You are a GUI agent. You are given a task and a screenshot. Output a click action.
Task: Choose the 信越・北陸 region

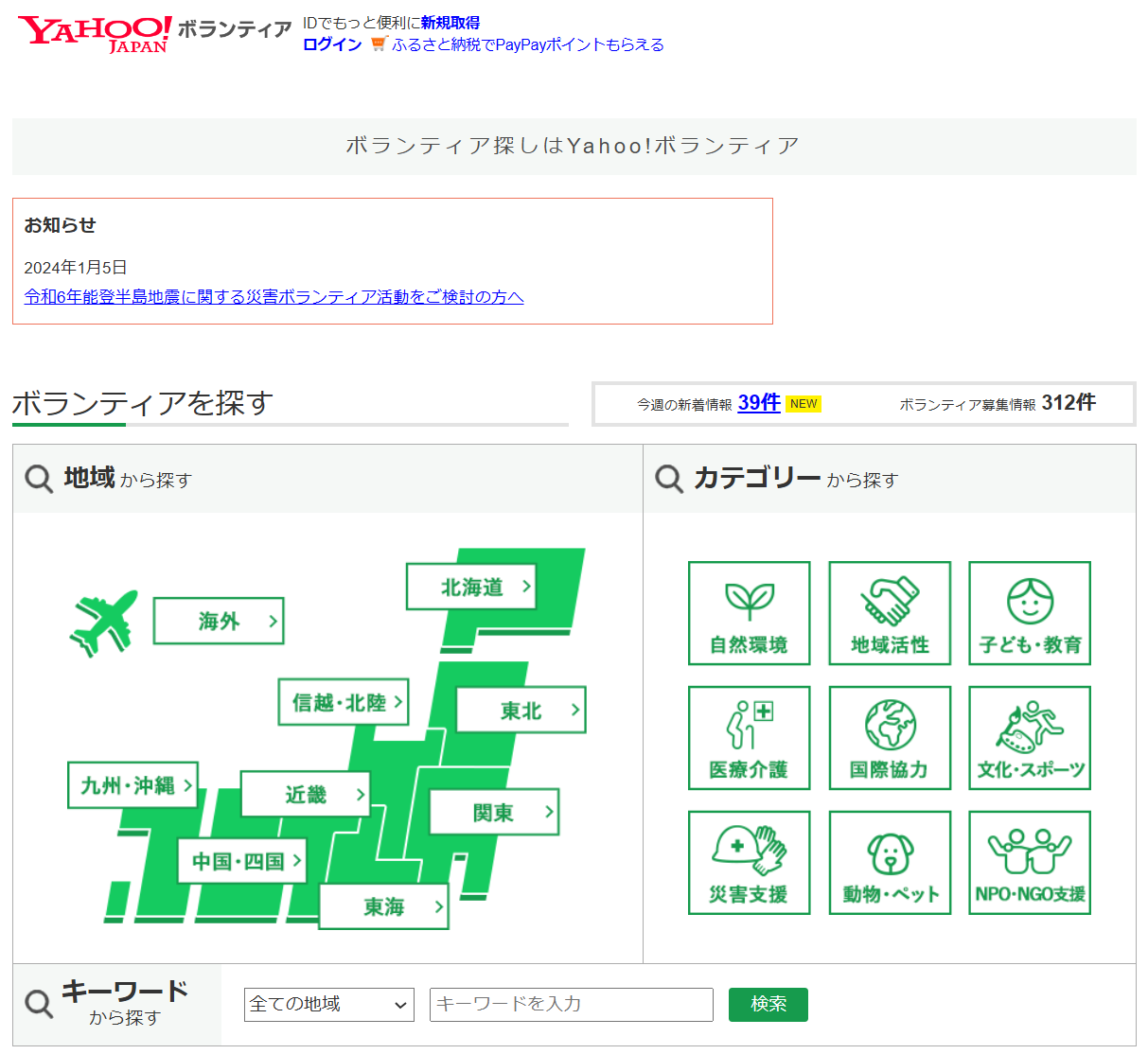[344, 702]
